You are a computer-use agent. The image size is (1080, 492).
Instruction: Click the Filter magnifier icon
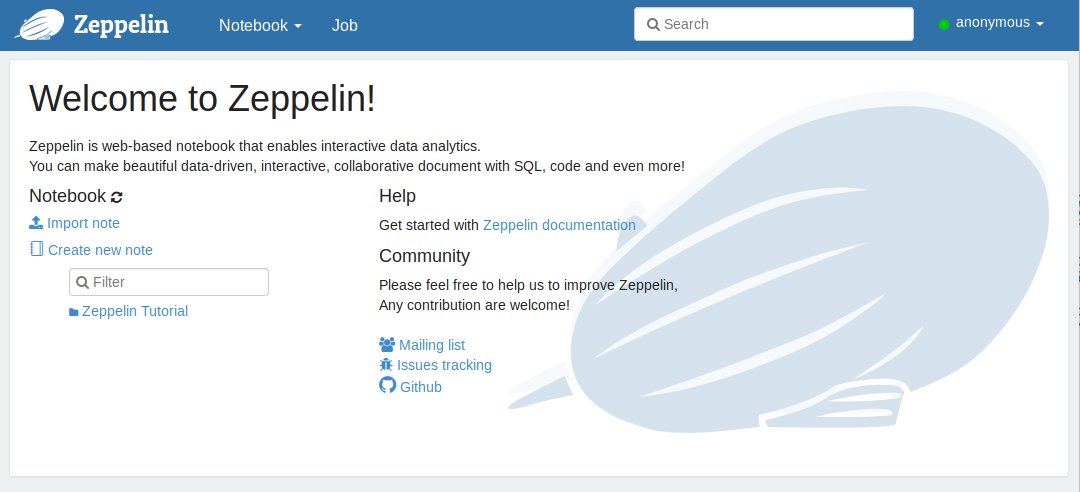click(x=82, y=282)
